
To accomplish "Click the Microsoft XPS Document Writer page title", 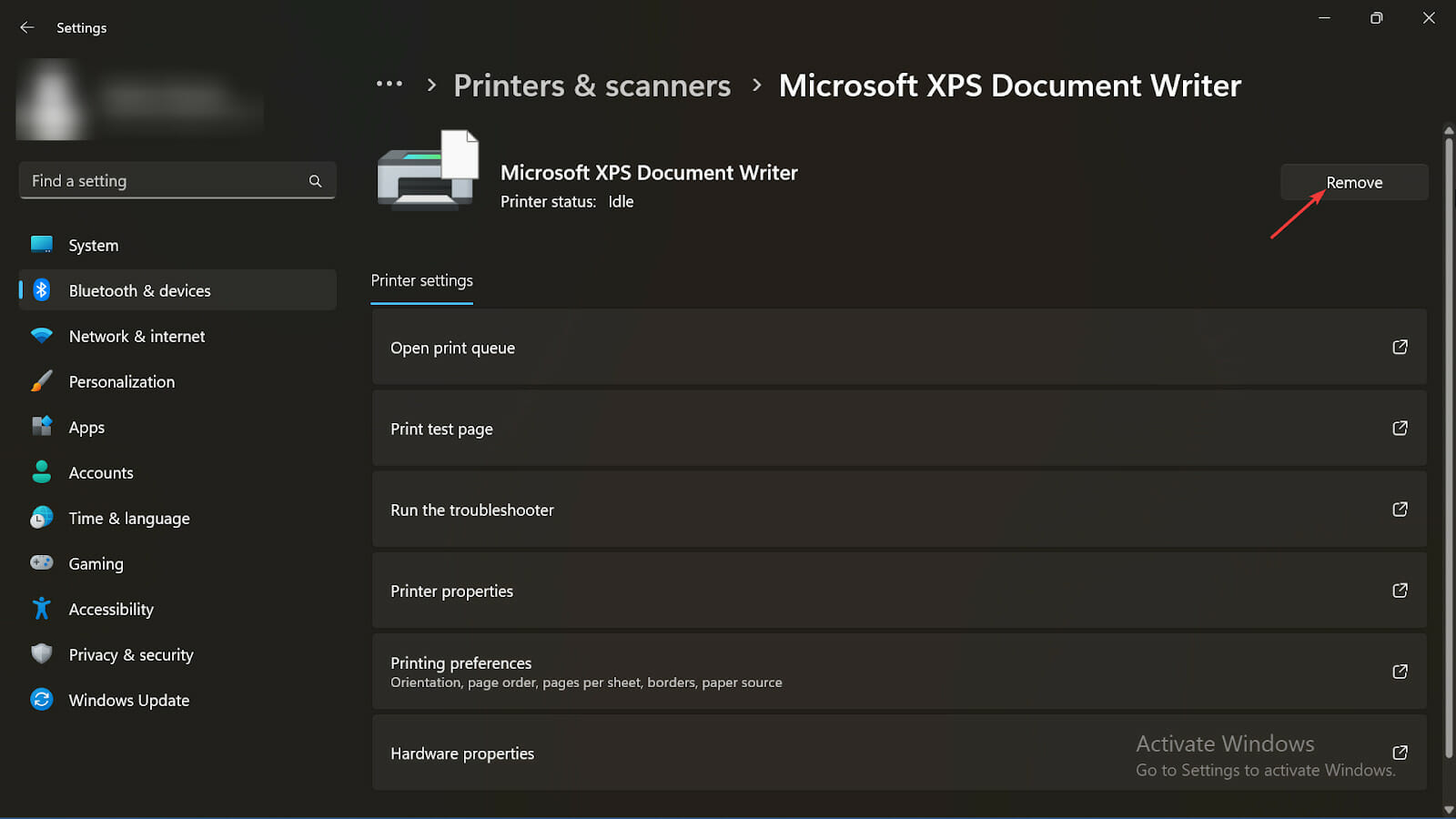I will tap(1010, 86).
